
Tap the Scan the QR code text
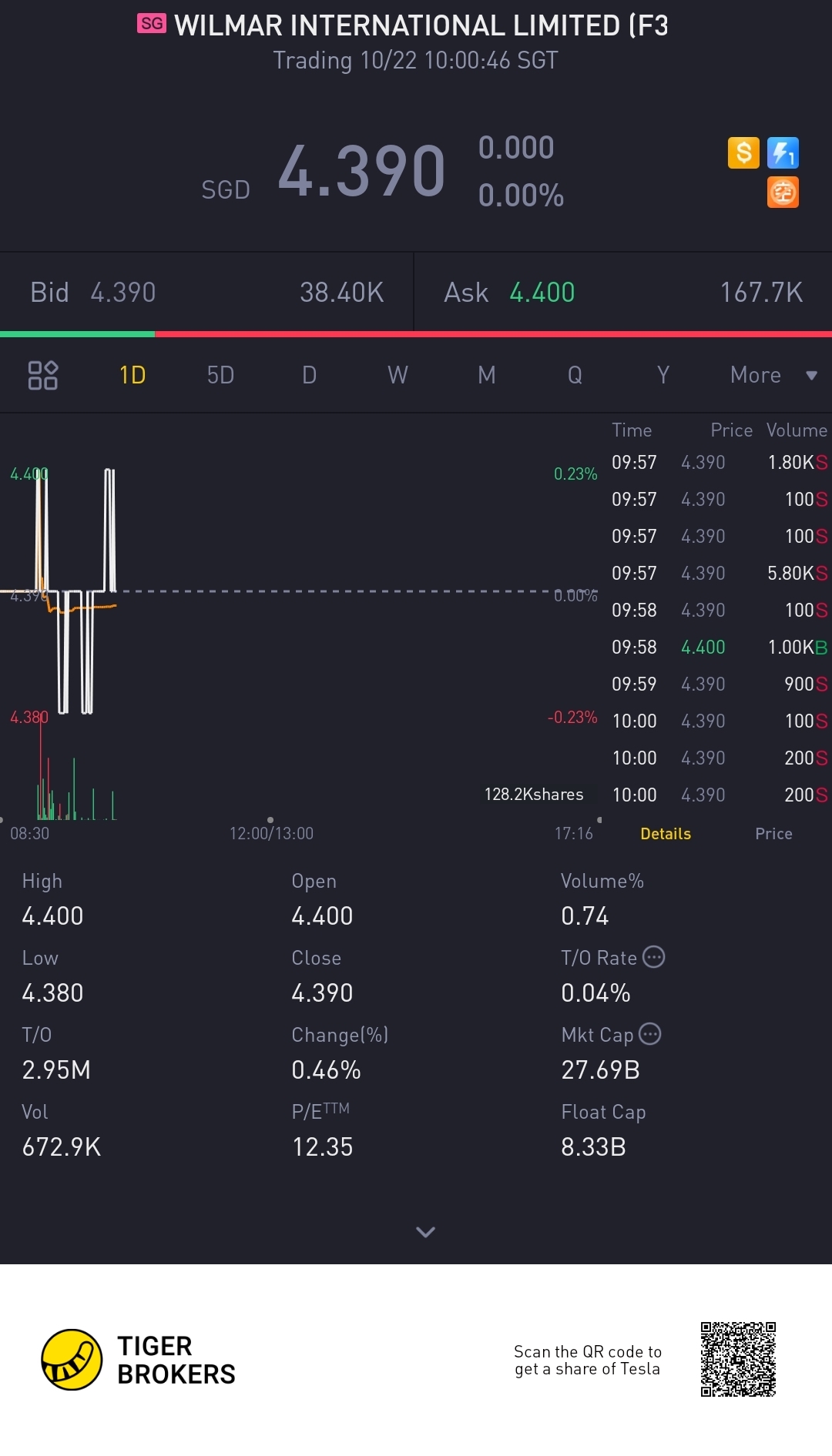pyautogui.click(x=588, y=1360)
